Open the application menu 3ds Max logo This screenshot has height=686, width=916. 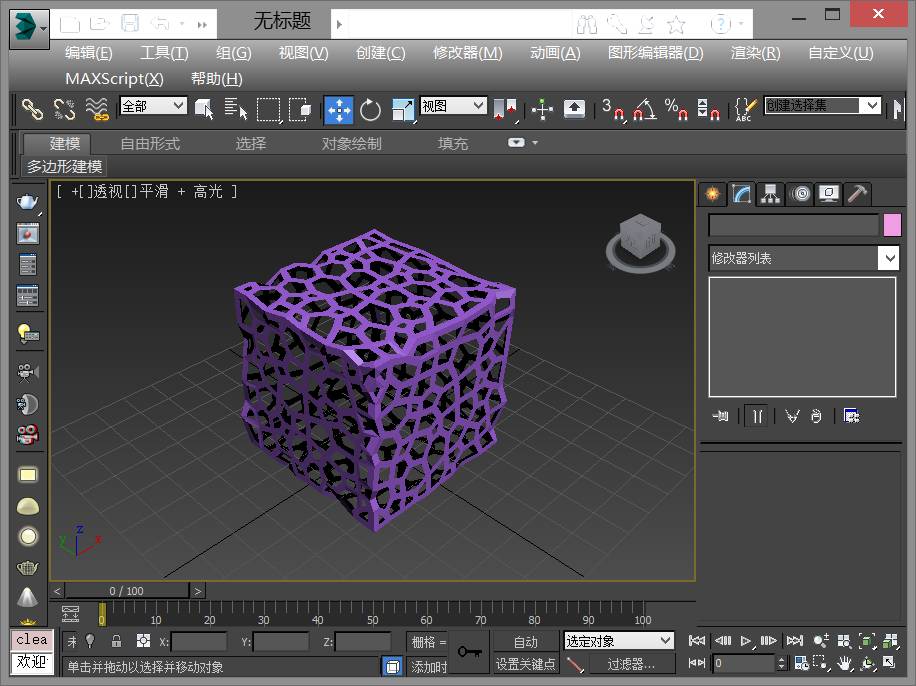(x=29, y=27)
